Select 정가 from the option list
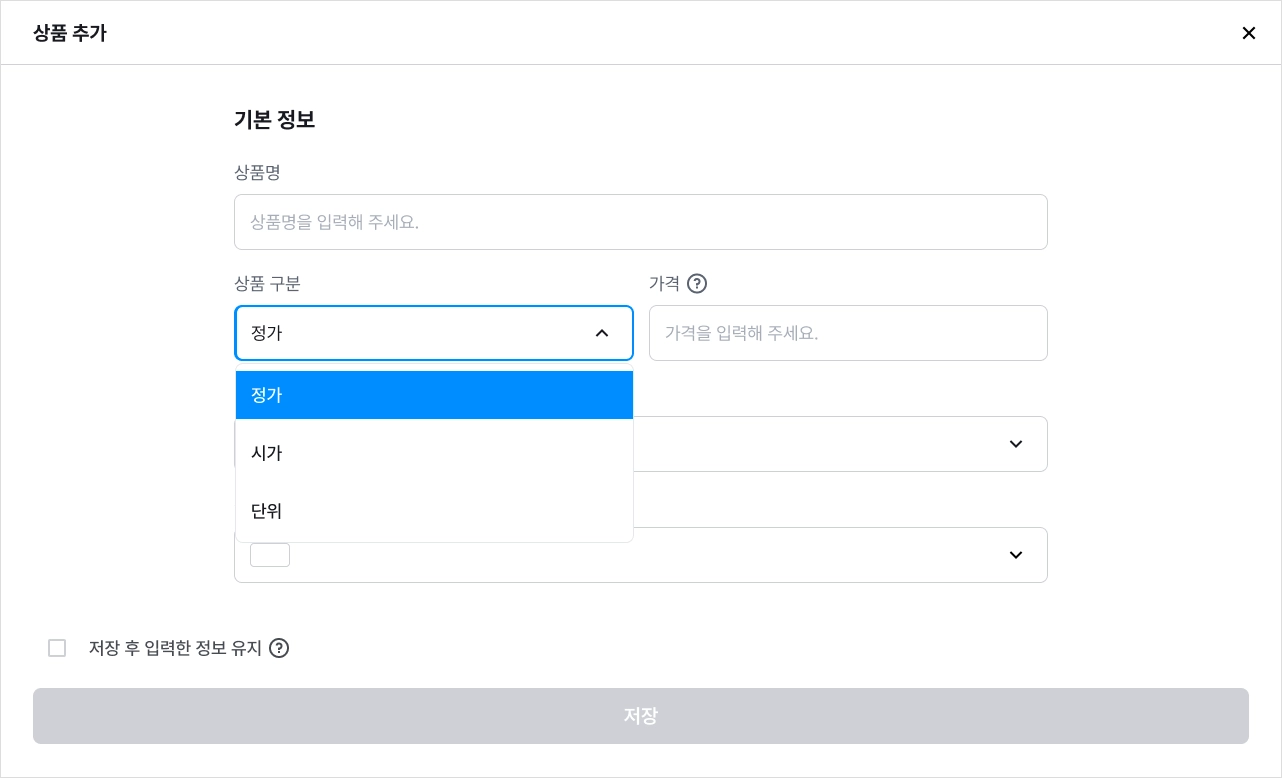Viewport: 1282px width, 778px height. tap(434, 395)
